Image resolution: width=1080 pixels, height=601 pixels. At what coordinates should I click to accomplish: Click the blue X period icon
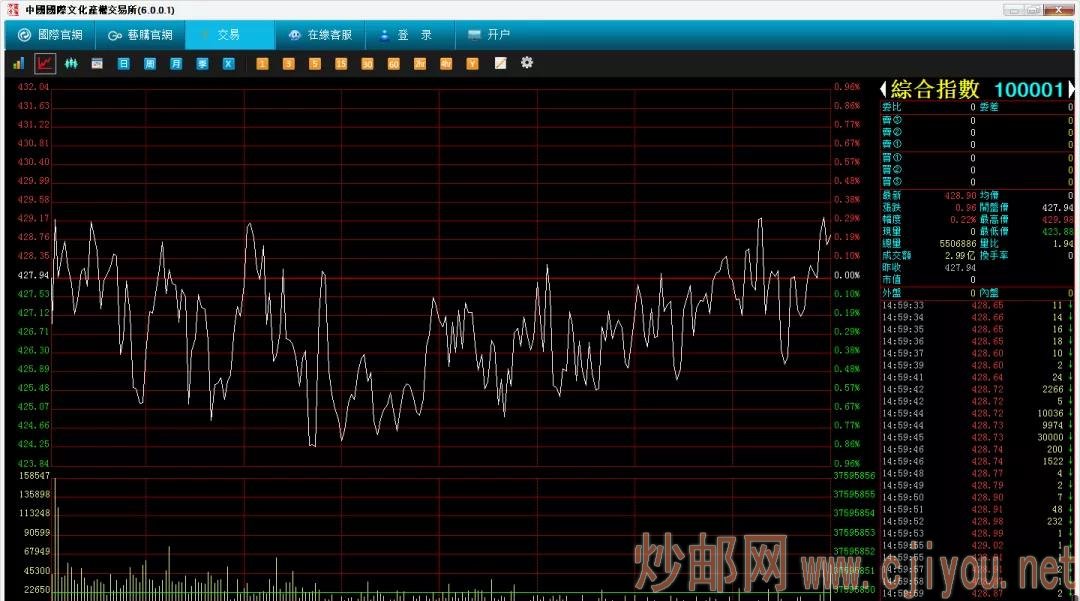pos(229,63)
